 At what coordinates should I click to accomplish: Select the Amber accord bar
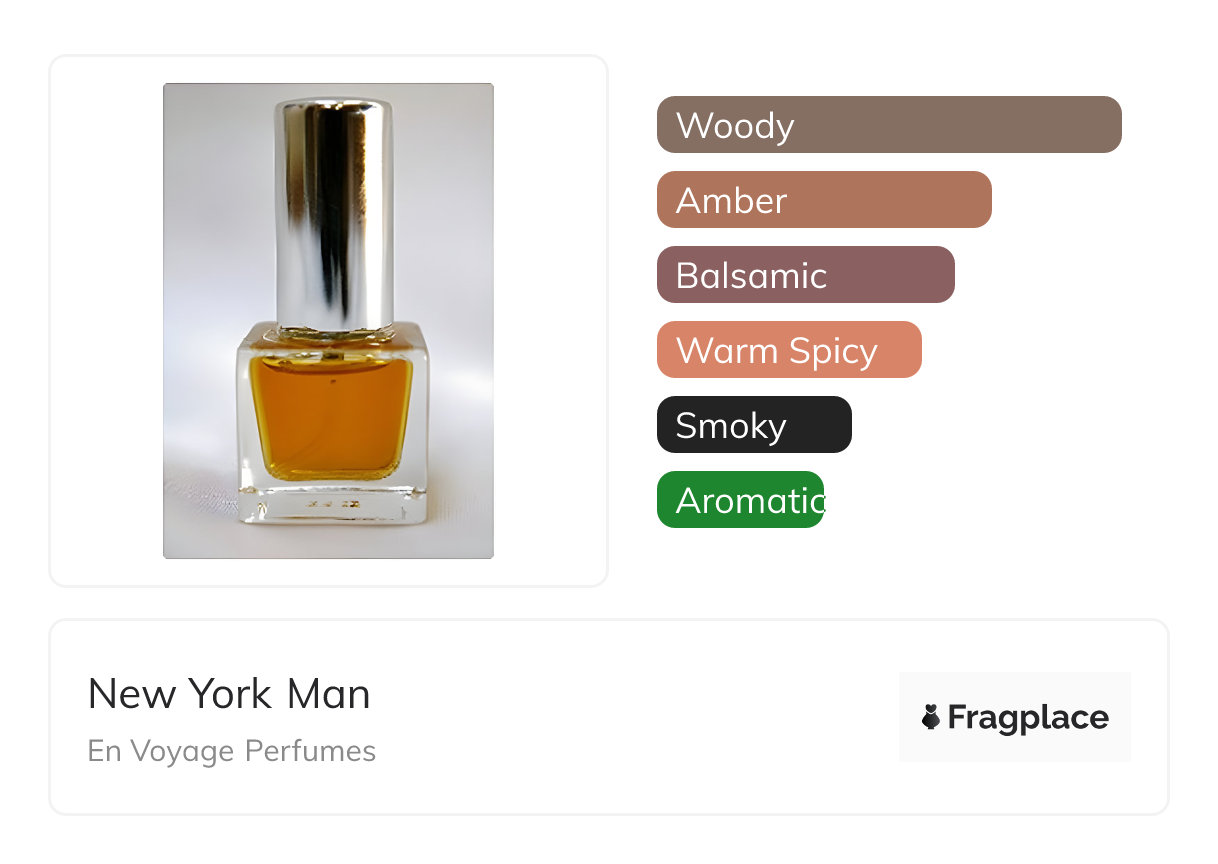824,200
